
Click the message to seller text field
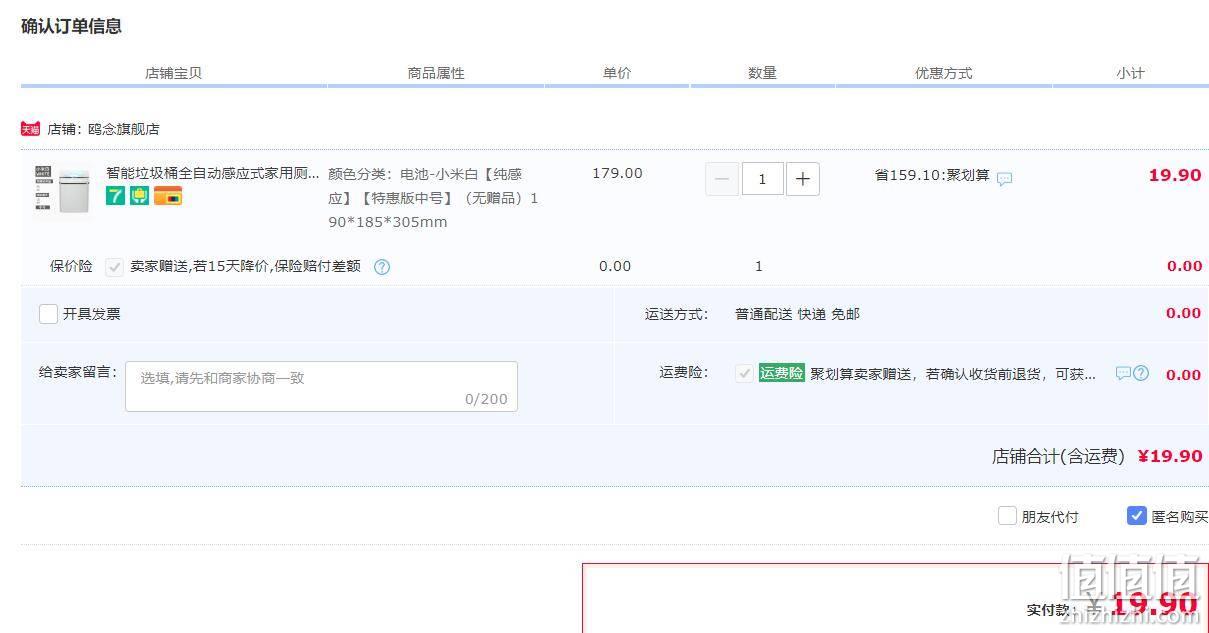tap(321, 387)
